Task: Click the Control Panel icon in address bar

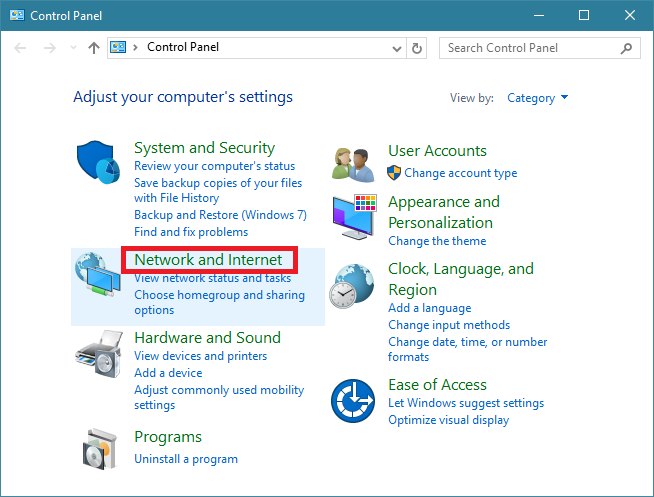Action: [x=118, y=47]
